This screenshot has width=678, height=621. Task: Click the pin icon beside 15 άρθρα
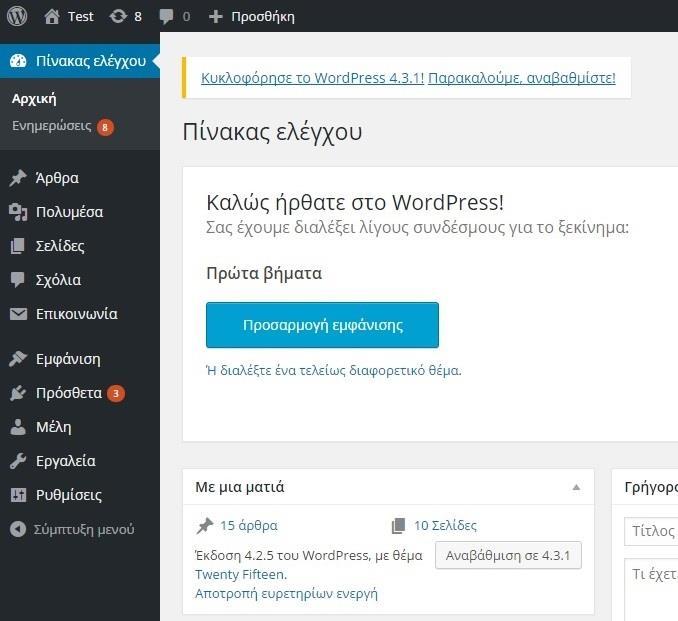205,526
